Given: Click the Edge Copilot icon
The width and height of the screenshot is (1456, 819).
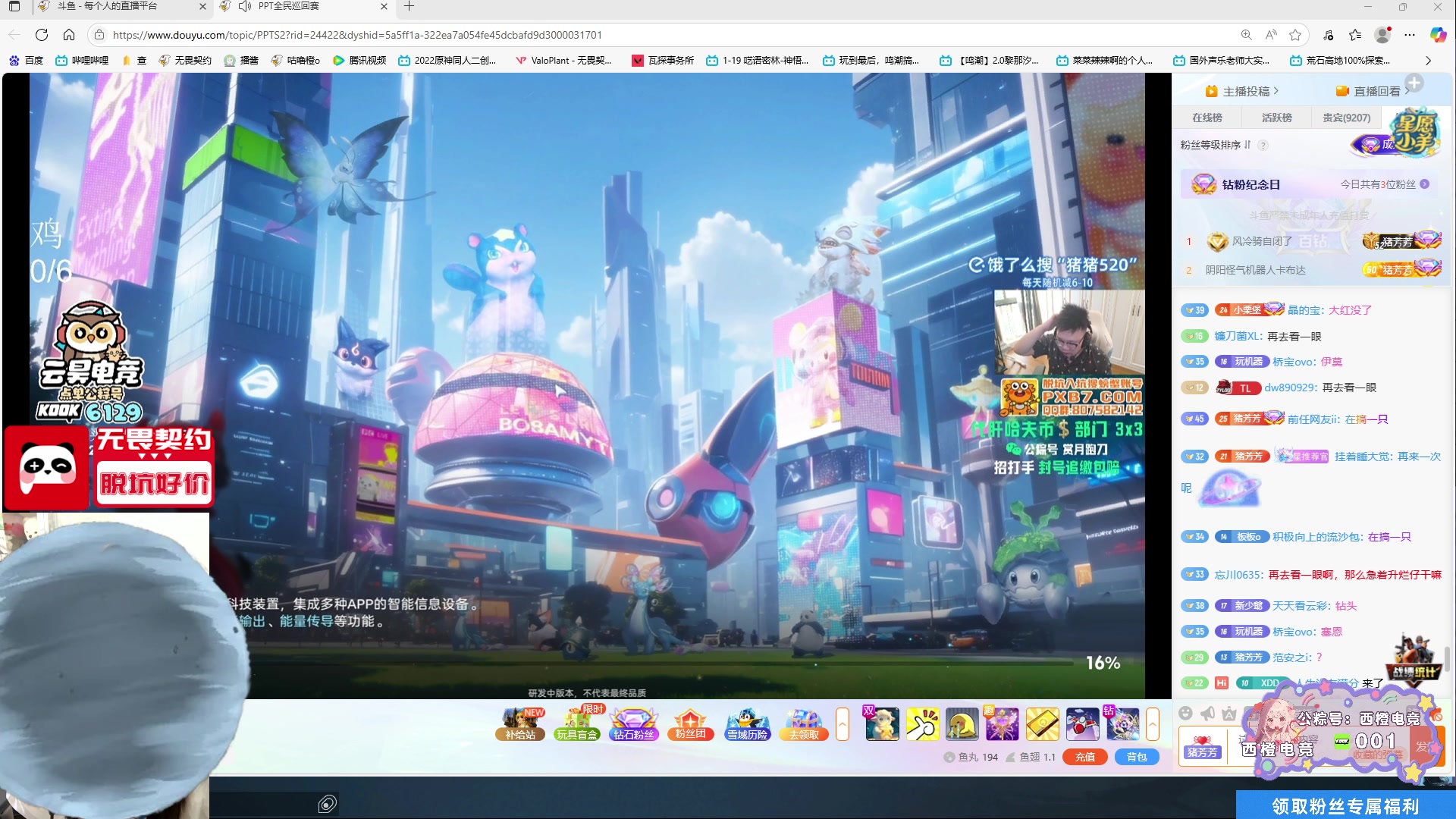Looking at the screenshot, I should click(x=1438, y=35).
